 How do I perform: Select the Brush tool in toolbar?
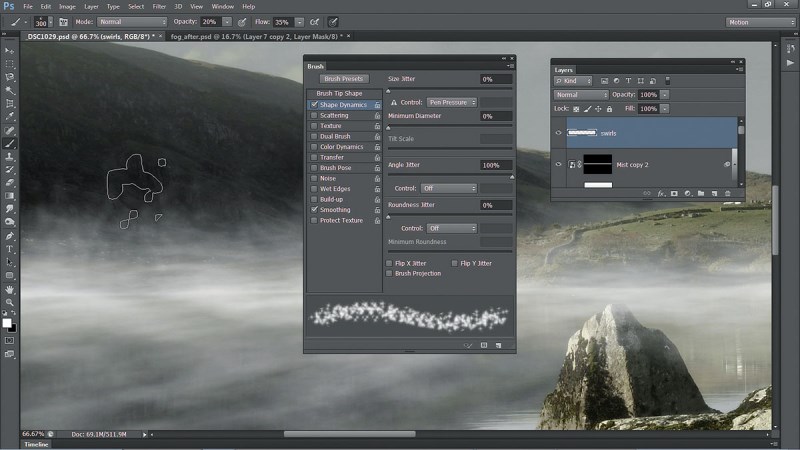[10, 144]
